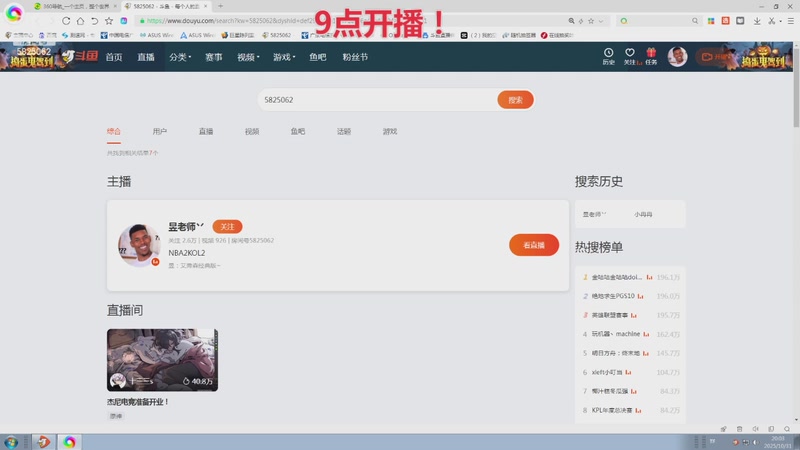
Task: Click the Douyu logo in the header
Action: pyautogui.click(x=81, y=56)
